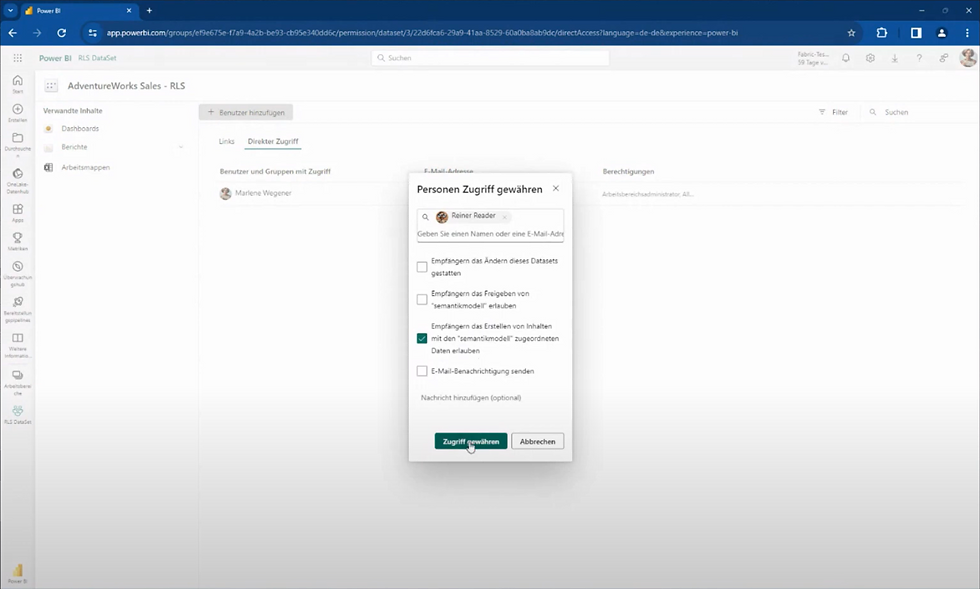The height and width of the screenshot is (589, 980).
Task: Focus the top Suchen search box
Action: click(x=491, y=58)
